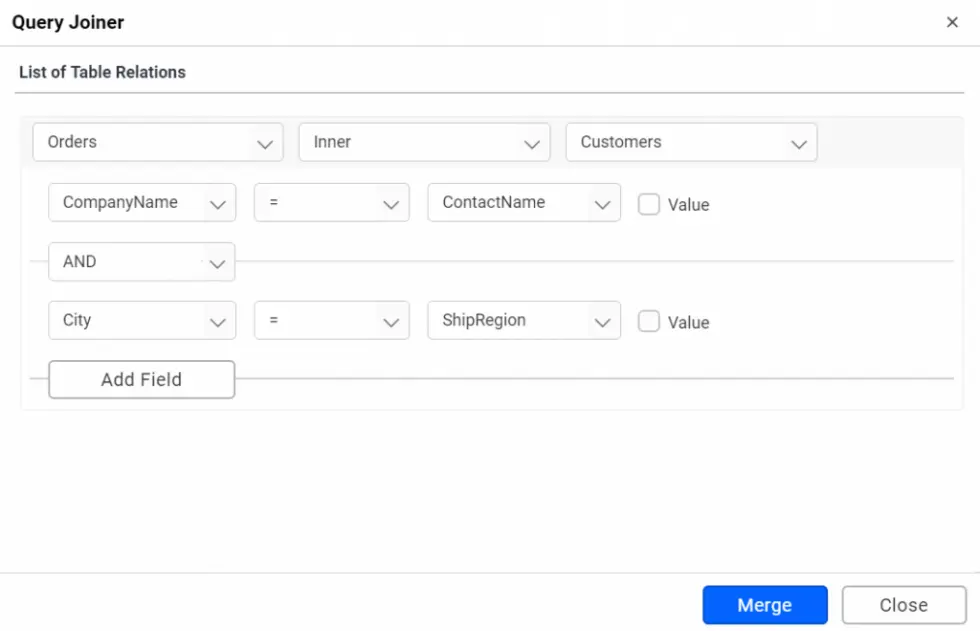Image resolution: width=980 pixels, height=631 pixels.
Task: Click the Close button at bottom right
Action: 903,605
